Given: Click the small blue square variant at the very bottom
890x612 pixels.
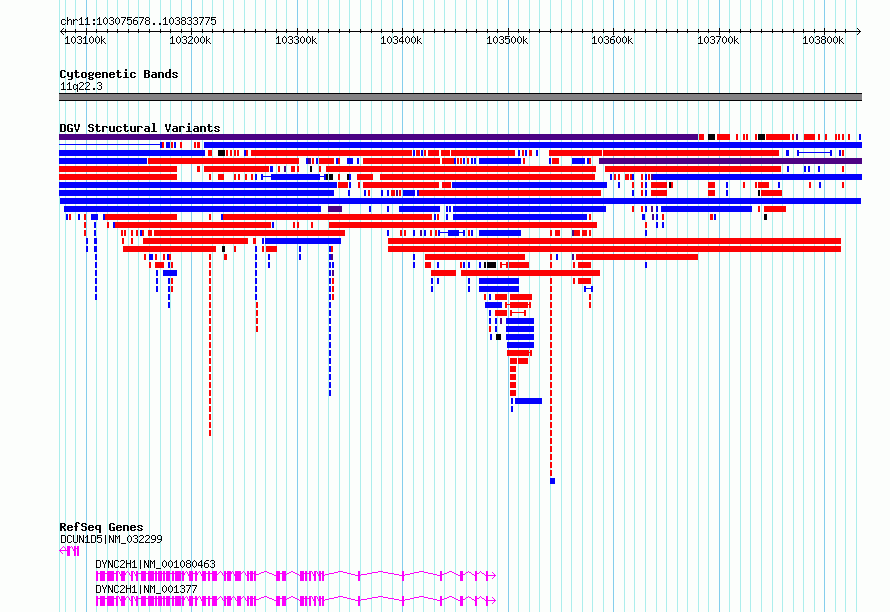Looking at the screenshot, I should pyautogui.click(x=552, y=481).
